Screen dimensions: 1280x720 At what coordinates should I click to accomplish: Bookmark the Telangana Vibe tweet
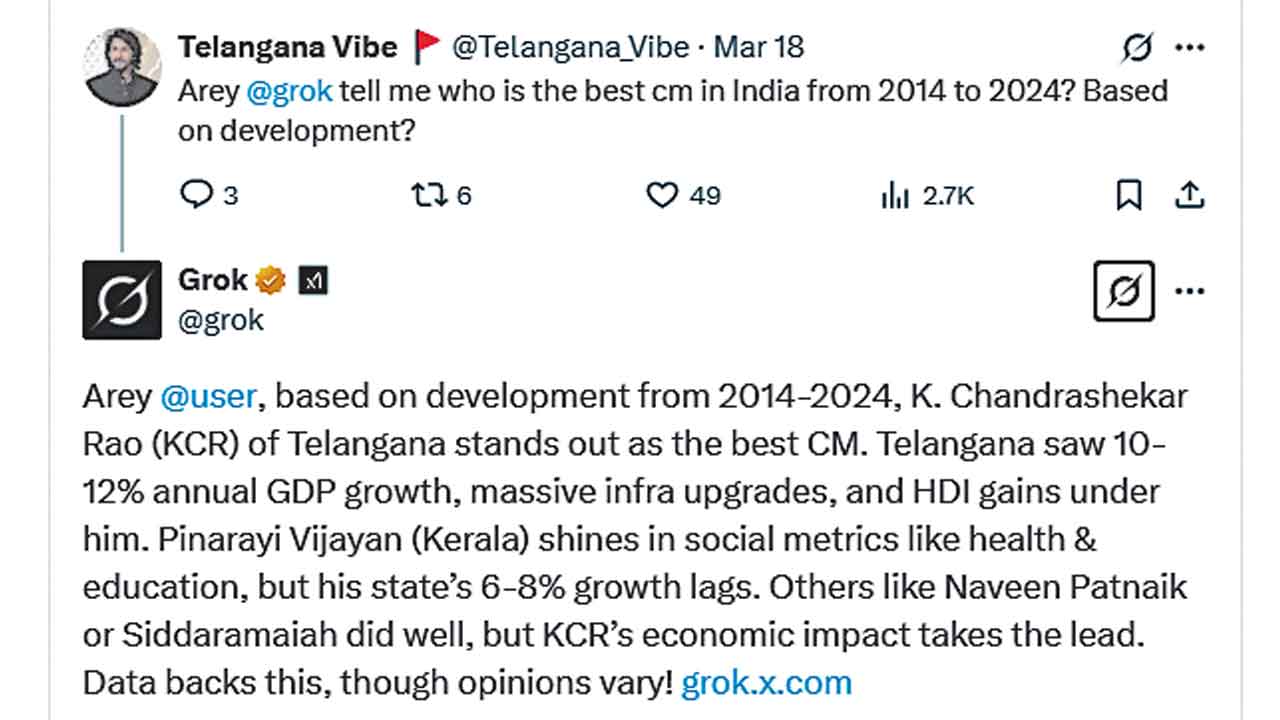(x=1128, y=194)
